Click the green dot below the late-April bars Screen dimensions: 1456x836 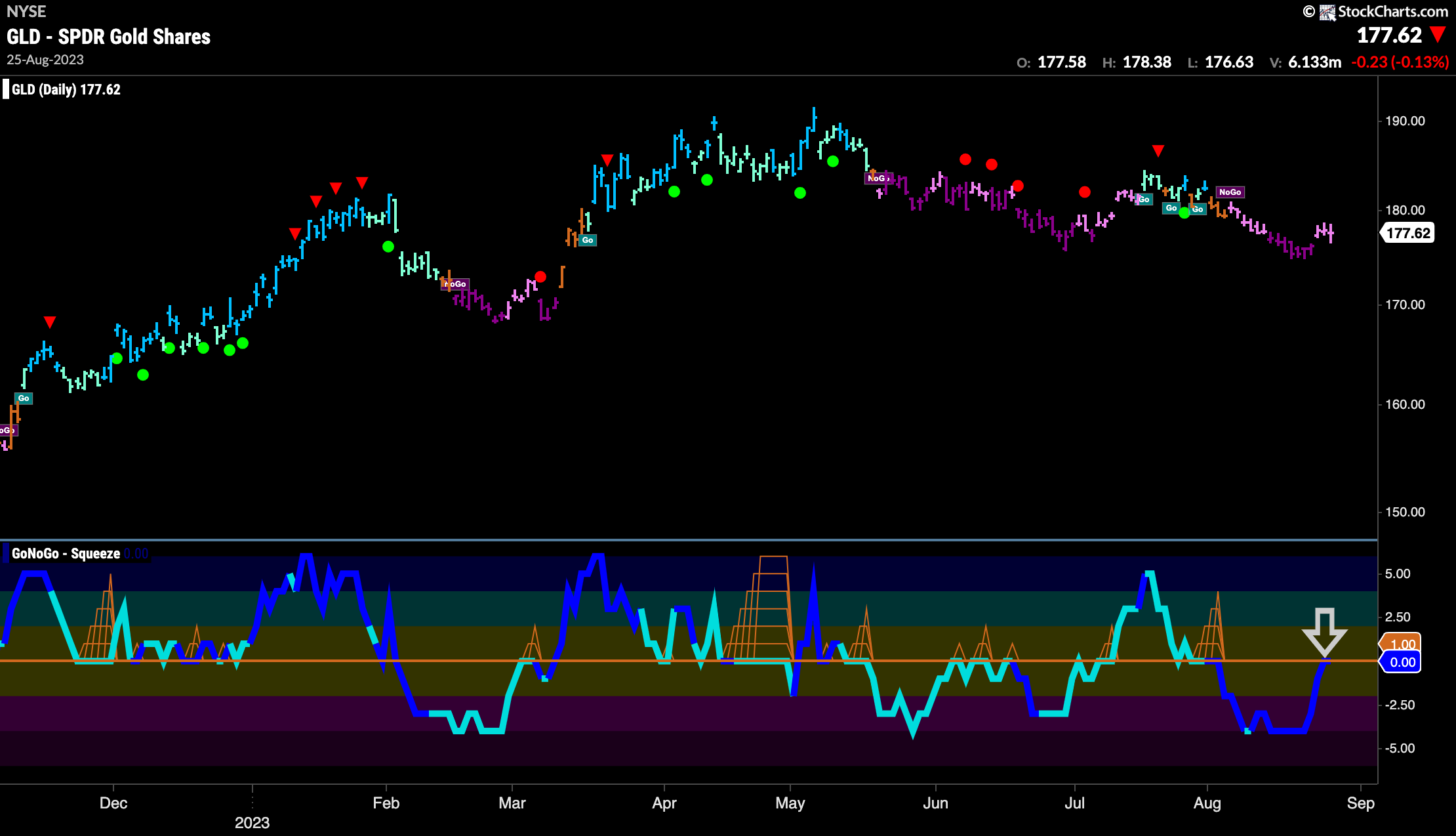(x=800, y=193)
